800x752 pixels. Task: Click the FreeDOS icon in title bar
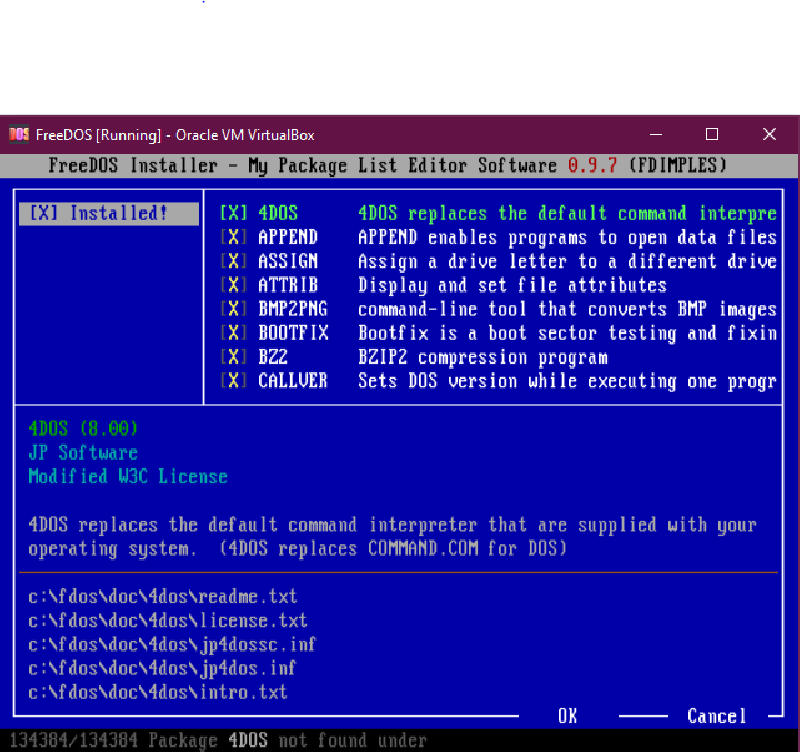coord(18,134)
